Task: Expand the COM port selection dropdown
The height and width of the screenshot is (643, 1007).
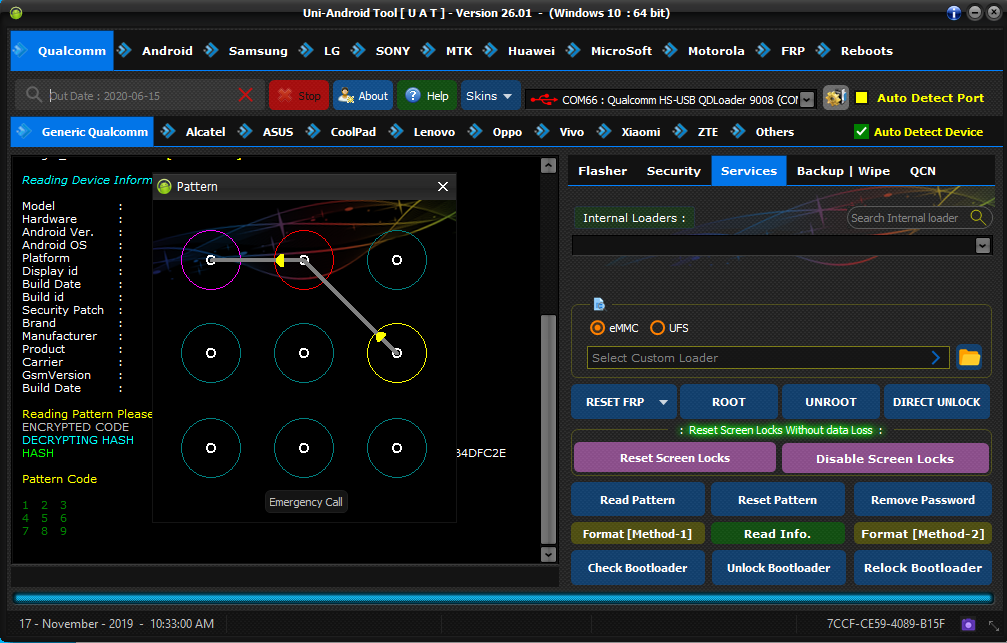Action: pyautogui.click(x=807, y=100)
